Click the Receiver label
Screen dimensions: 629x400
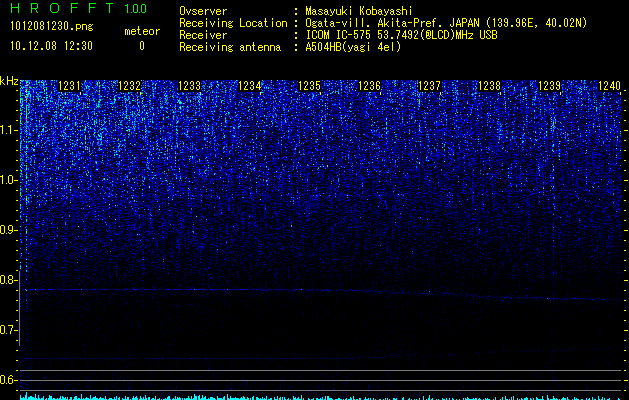(x=203, y=35)
